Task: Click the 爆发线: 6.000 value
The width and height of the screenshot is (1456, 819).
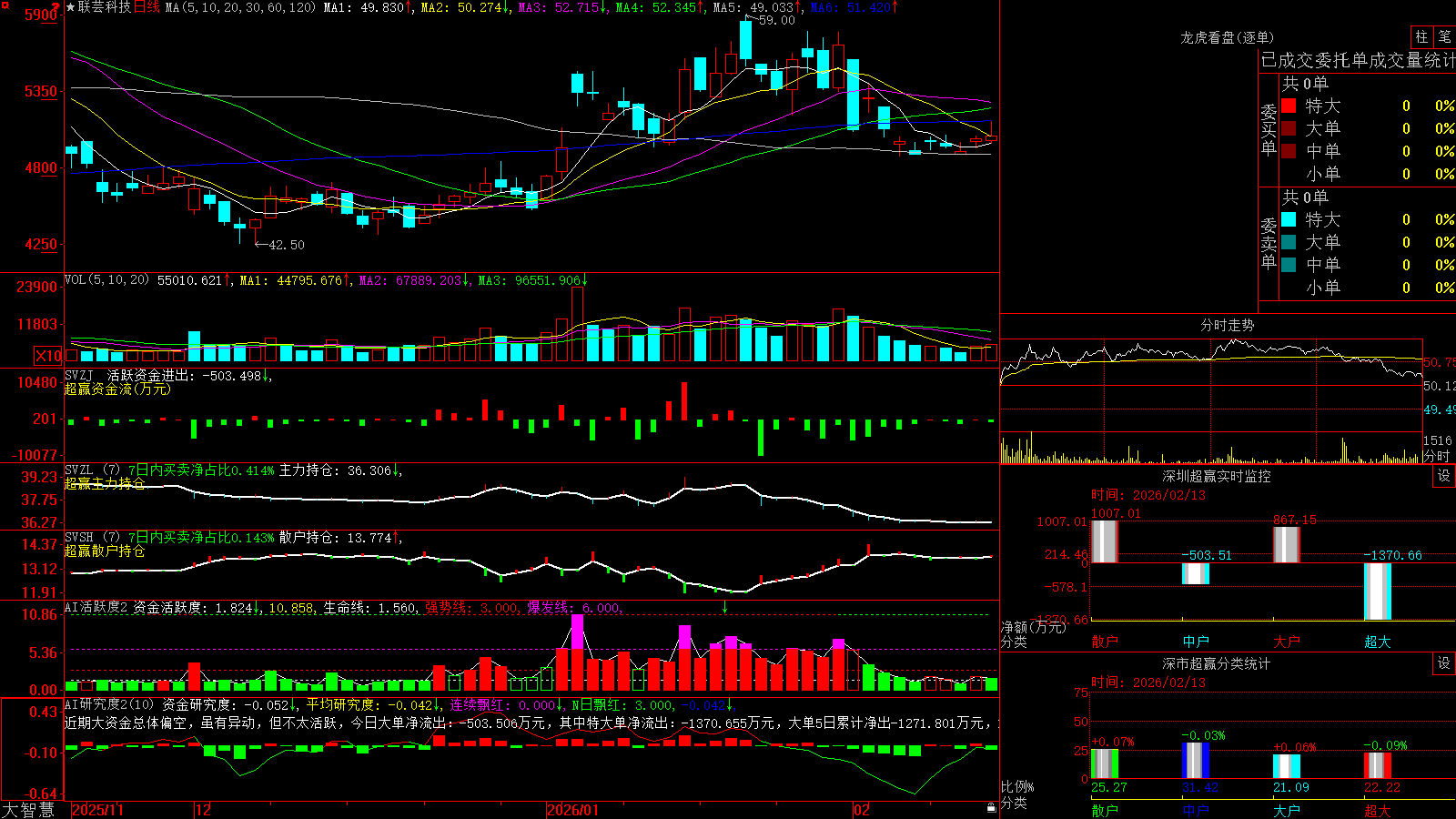Action: [x=574, y=607]
